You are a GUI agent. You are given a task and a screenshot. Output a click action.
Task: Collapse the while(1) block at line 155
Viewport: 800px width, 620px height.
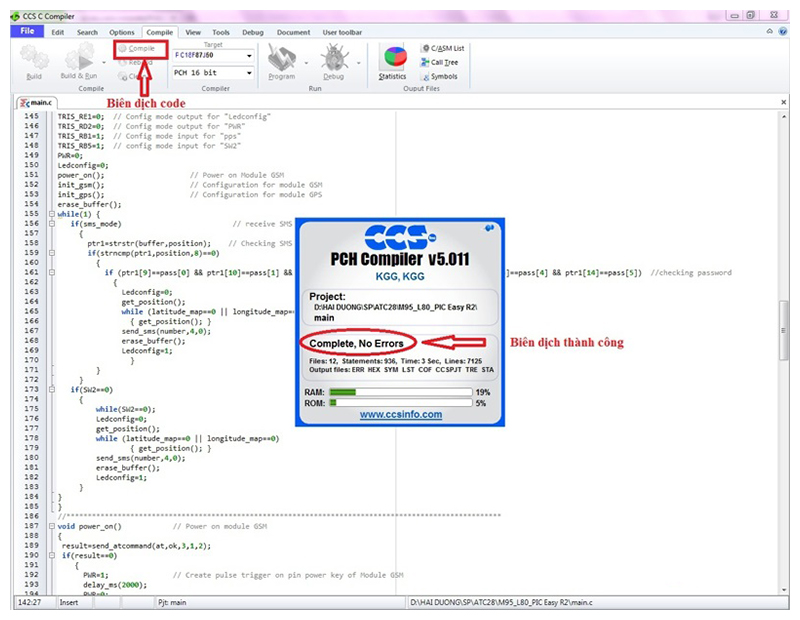(52, 214)
